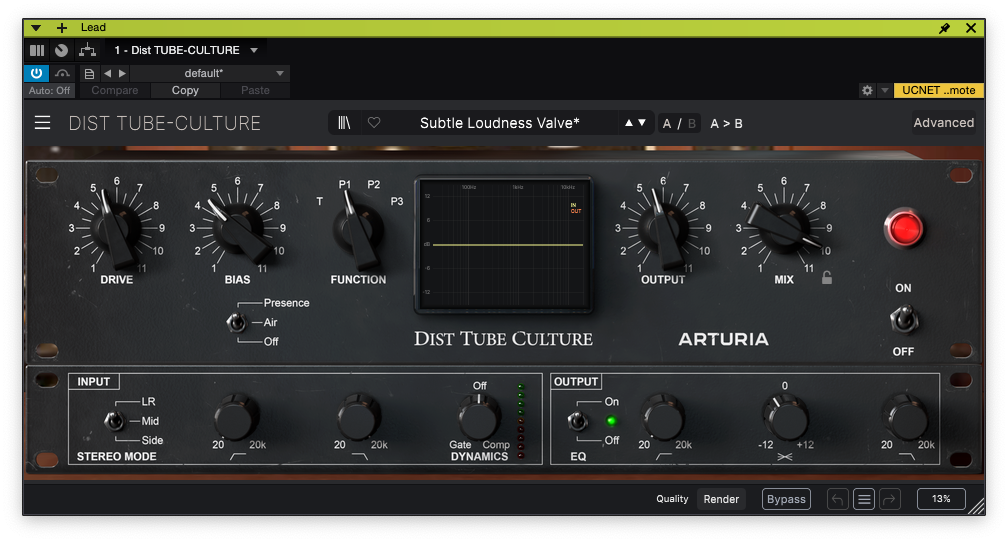Screen dimensions: 1008x542
Task: Click the macro dial icon
Action: pos(62,50)
